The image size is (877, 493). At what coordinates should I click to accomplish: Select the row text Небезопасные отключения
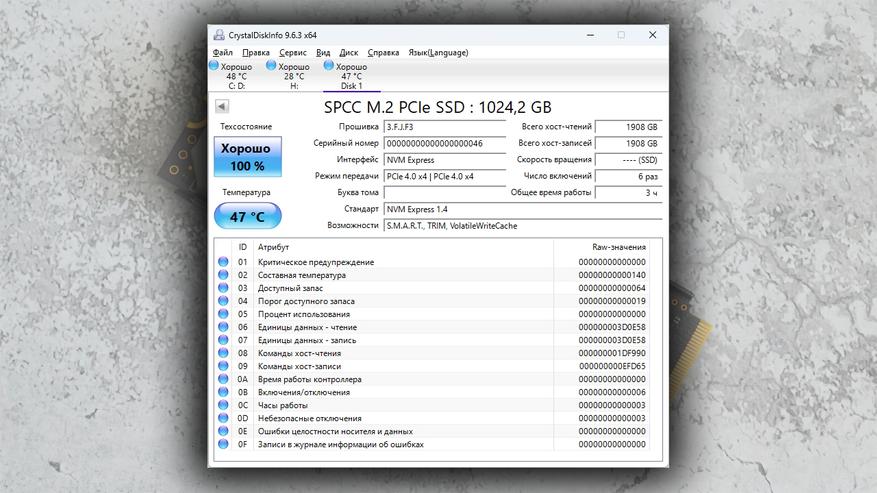309,418
